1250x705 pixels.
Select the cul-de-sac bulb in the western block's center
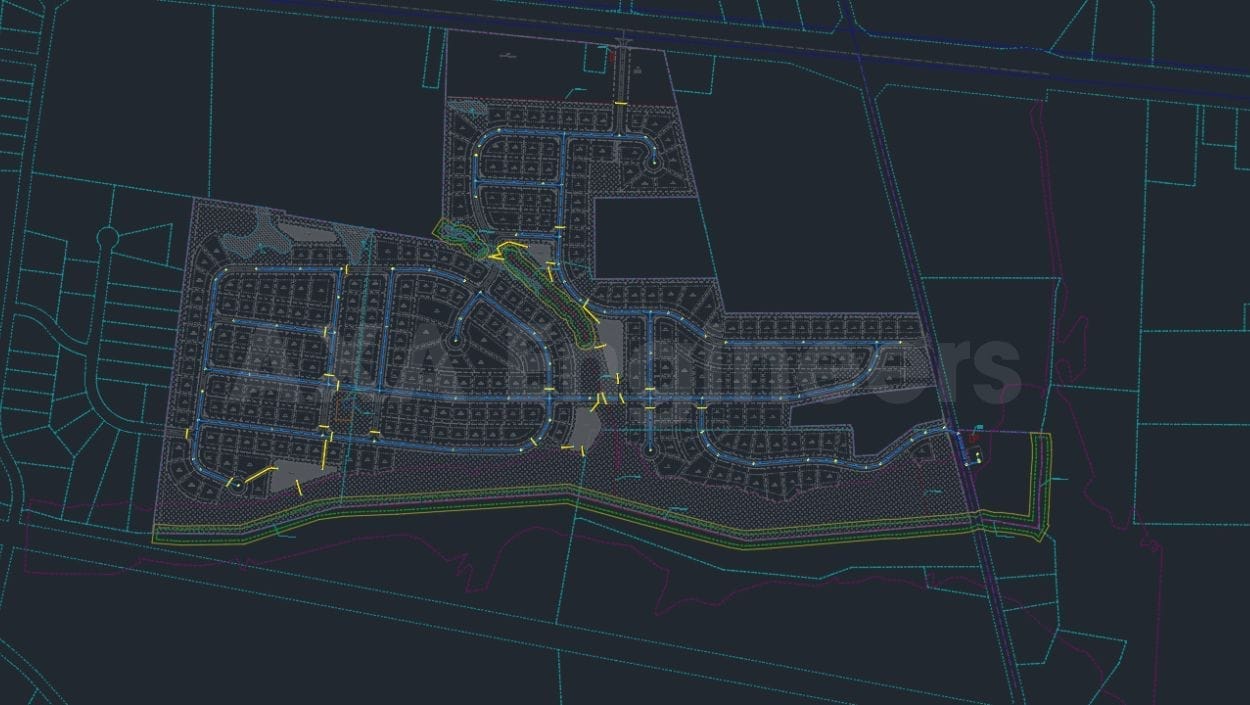coord(456,341)
